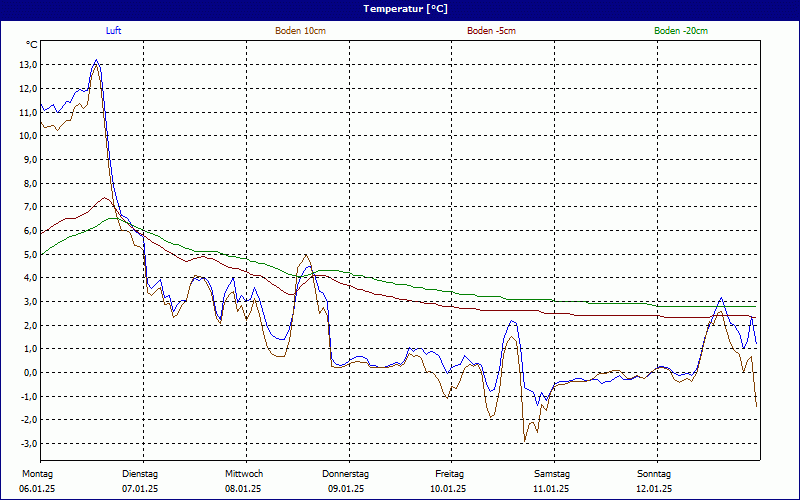
Task: Click the 12,0 y-axis value
Action: pyautogui.click(x=29, y=88)
